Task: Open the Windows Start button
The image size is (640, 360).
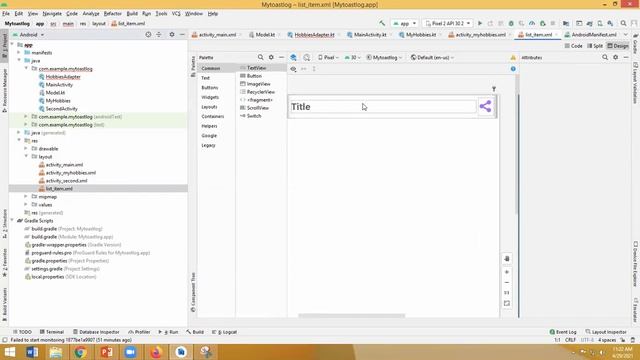Action: 9,352
